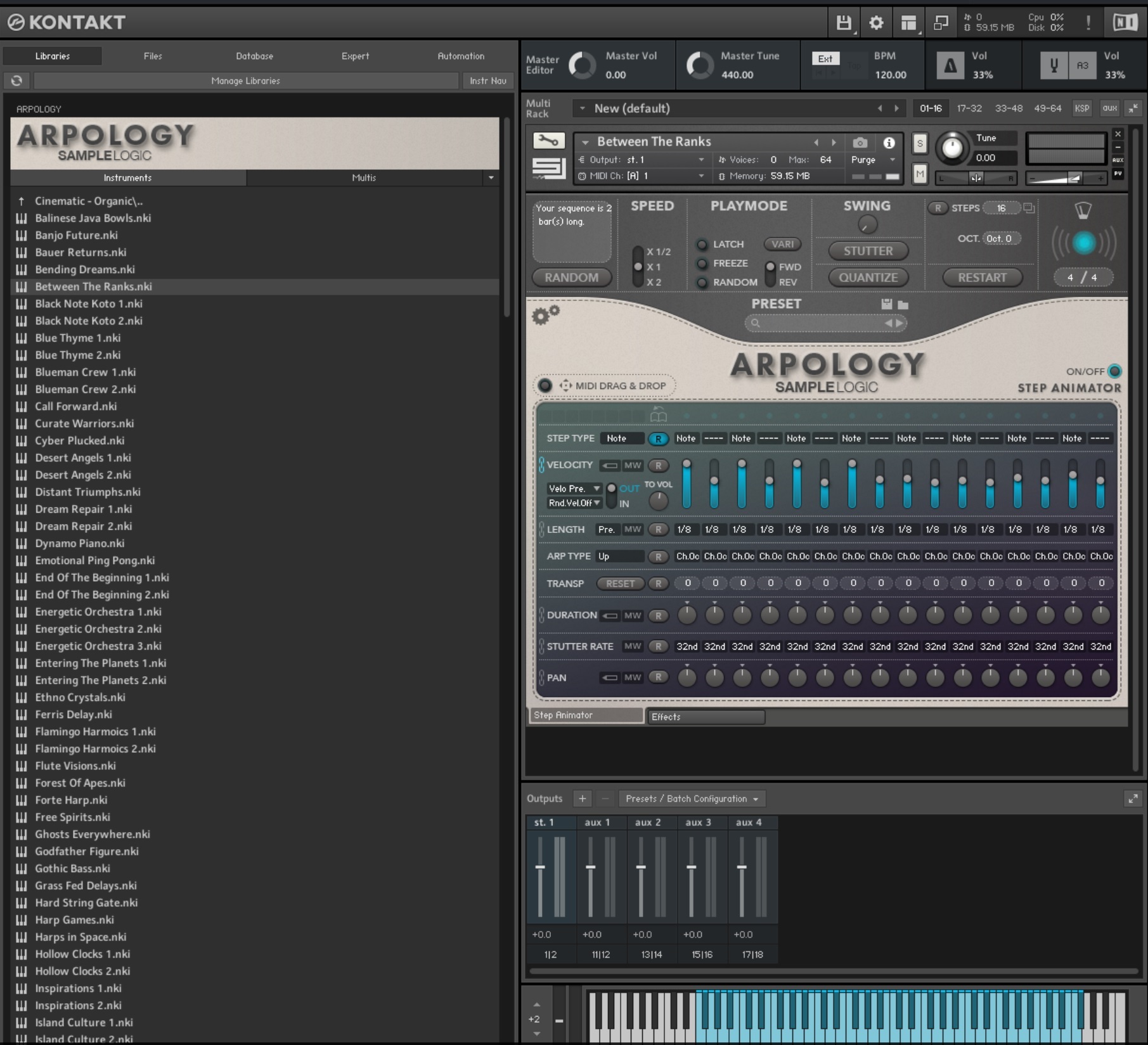Open the Velo Pre. velocity dropdown
Image resolution: width=1148 pixels, height=1045 pixels.
(572, 489)
